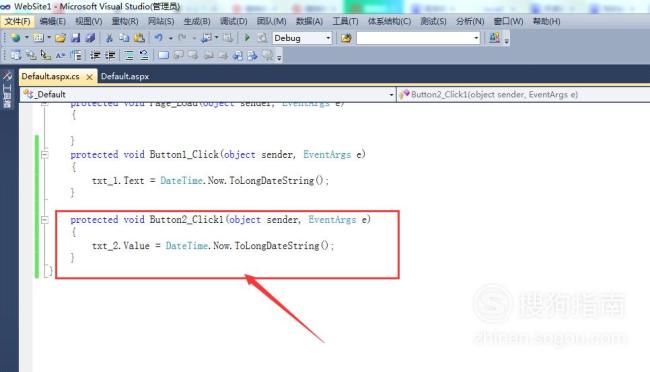Open the dropdown arrow beside Add New Item
Screen dimensions: 650x372
49,38
